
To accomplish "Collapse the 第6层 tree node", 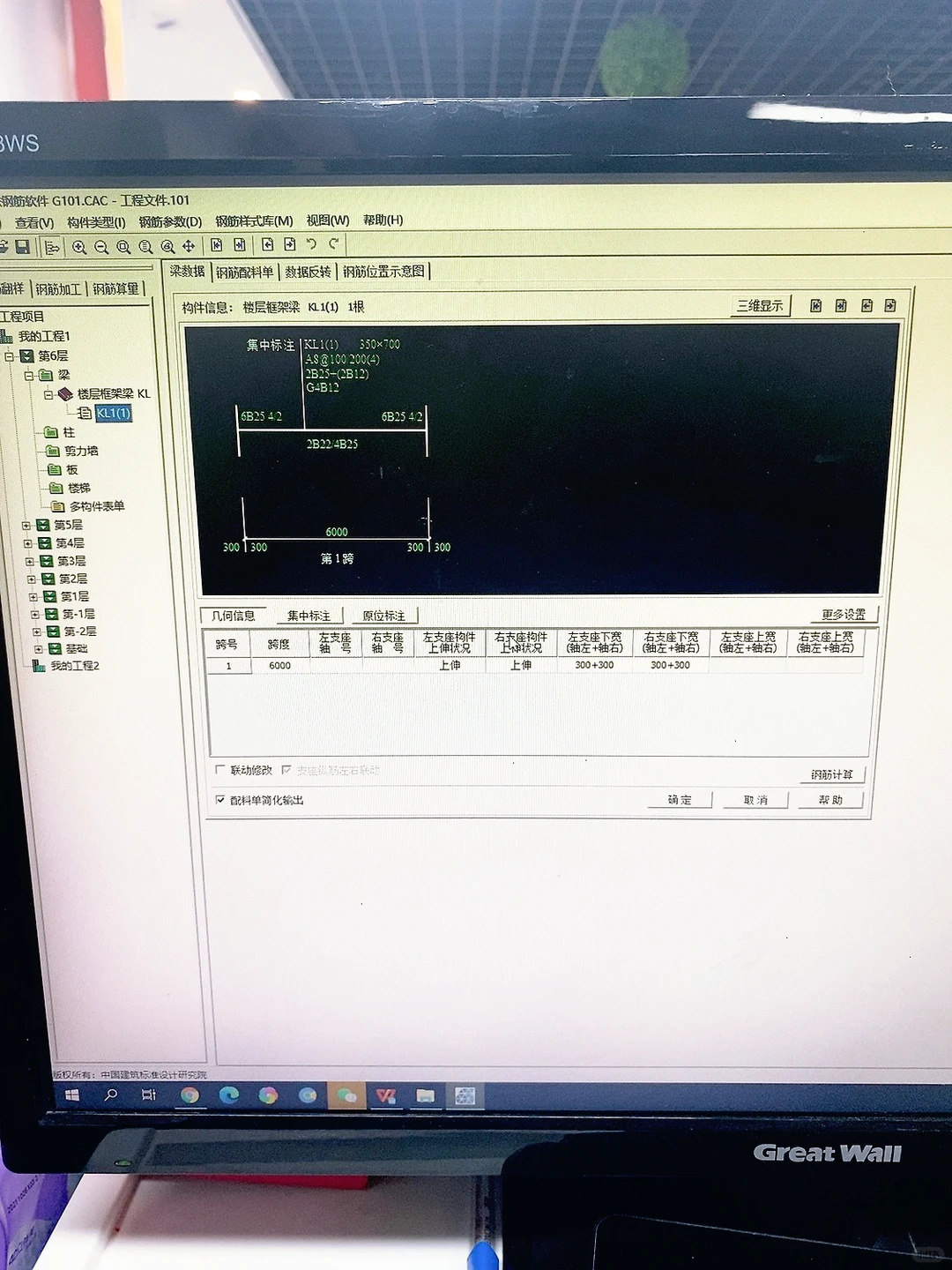I will (10, 356).
